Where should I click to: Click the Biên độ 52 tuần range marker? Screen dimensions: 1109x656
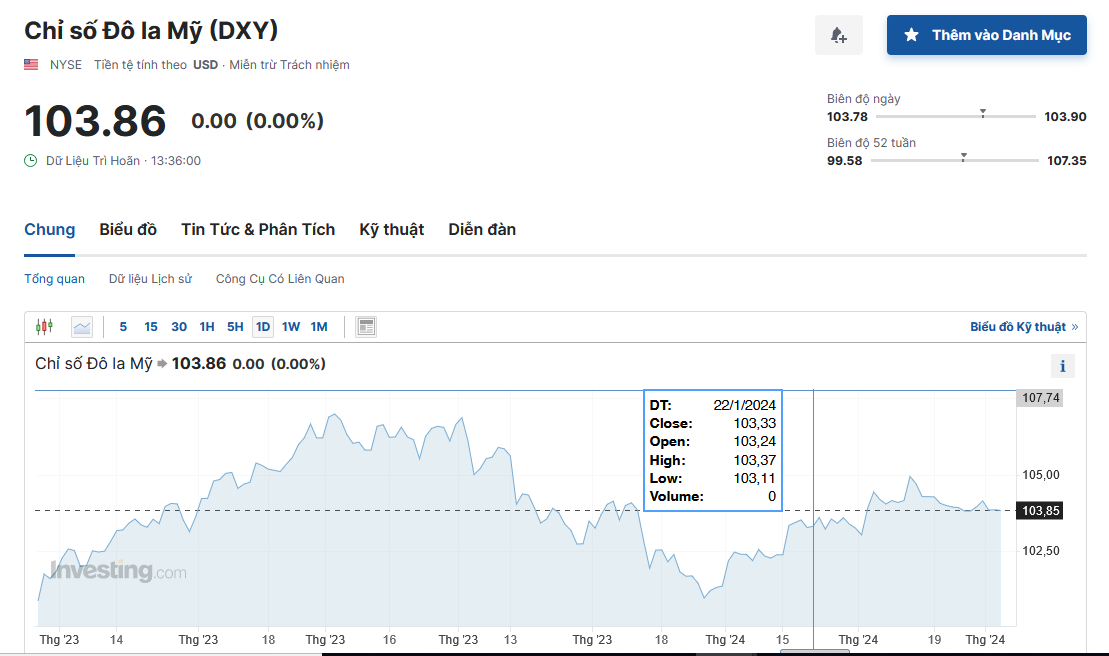(963, 157)
